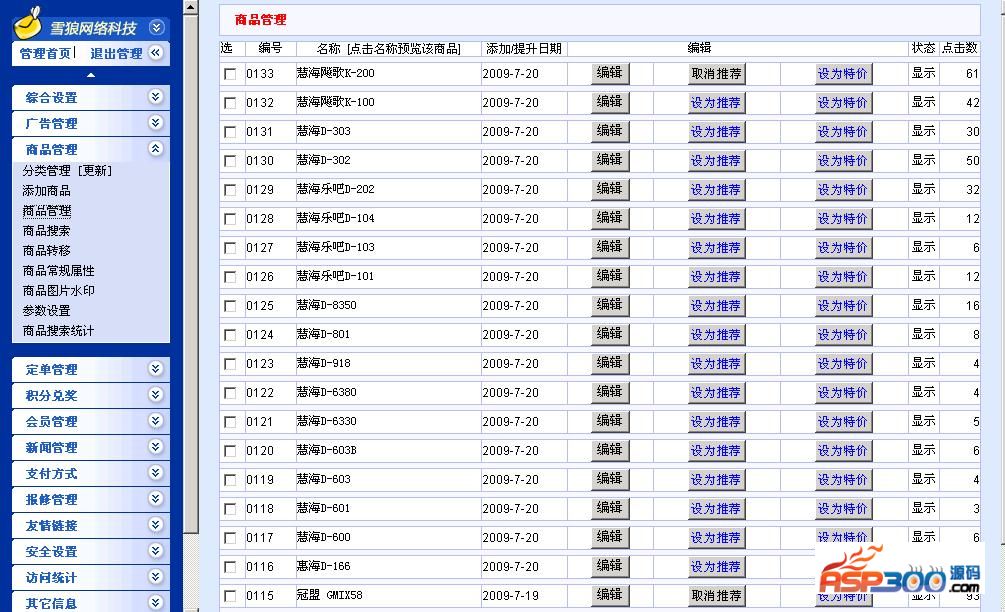
Task: Open 分类管理 in the sidebar
Action: pos(46,170)
